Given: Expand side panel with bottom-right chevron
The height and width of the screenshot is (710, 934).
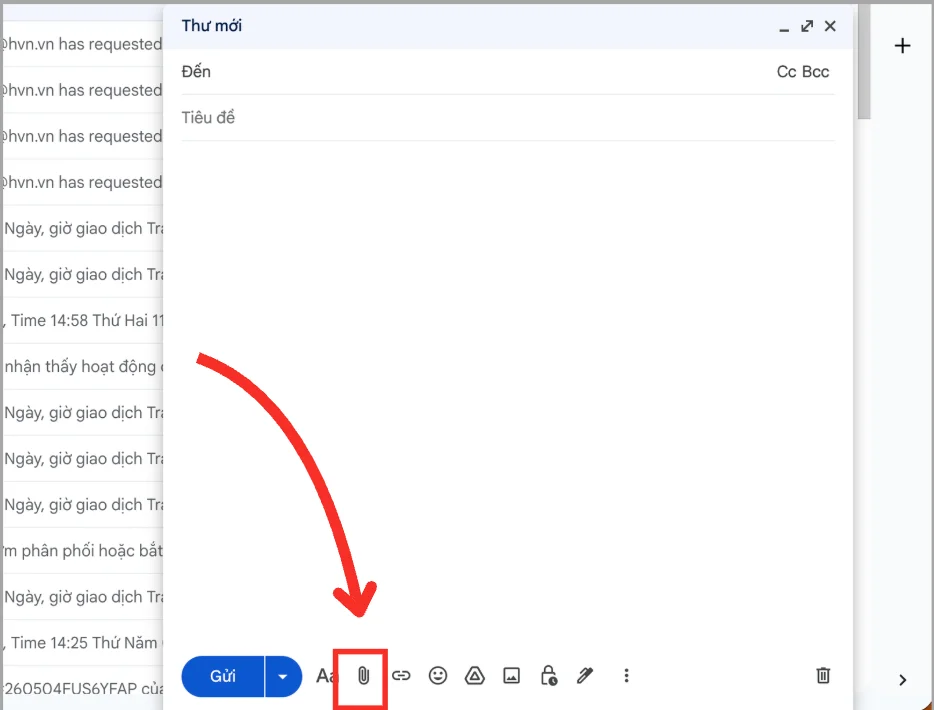Looking at the screenshot, I should [902, 680].
